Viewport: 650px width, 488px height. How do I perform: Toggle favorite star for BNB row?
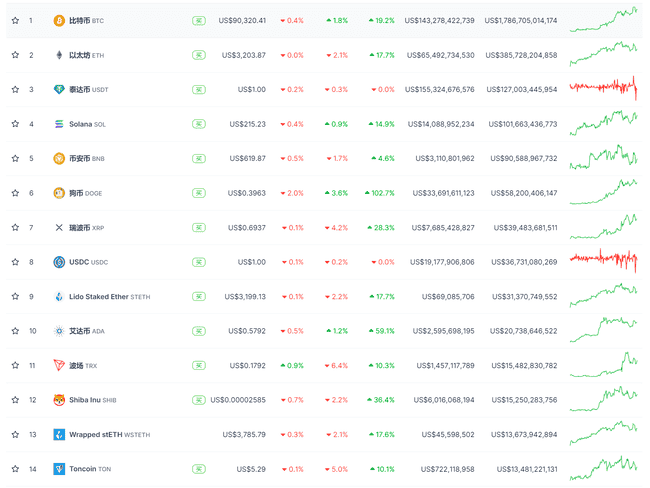pos(15,158)
